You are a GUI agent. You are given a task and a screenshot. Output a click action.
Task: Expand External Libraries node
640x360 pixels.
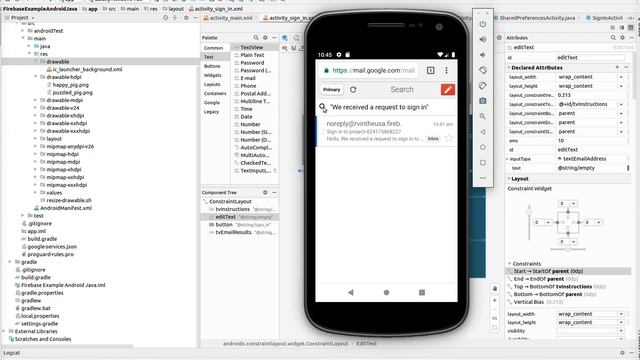point(4,331)
